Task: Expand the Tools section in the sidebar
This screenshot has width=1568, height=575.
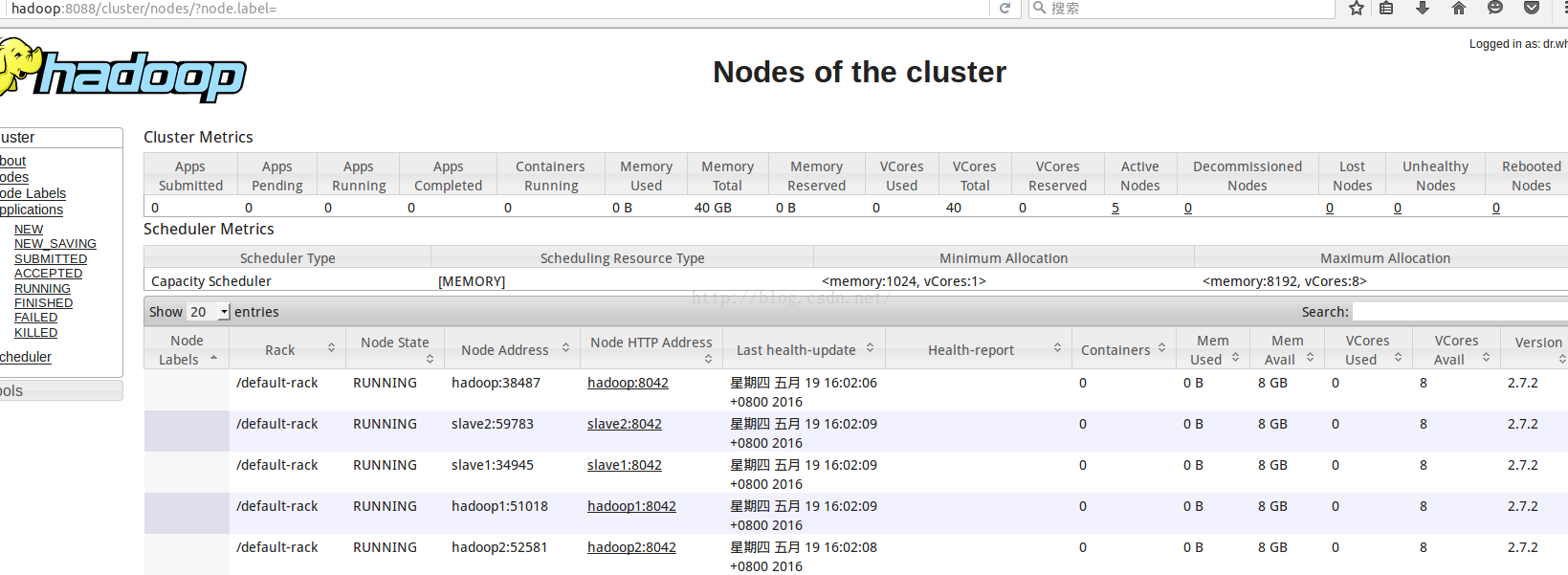Action: [61, 390]
